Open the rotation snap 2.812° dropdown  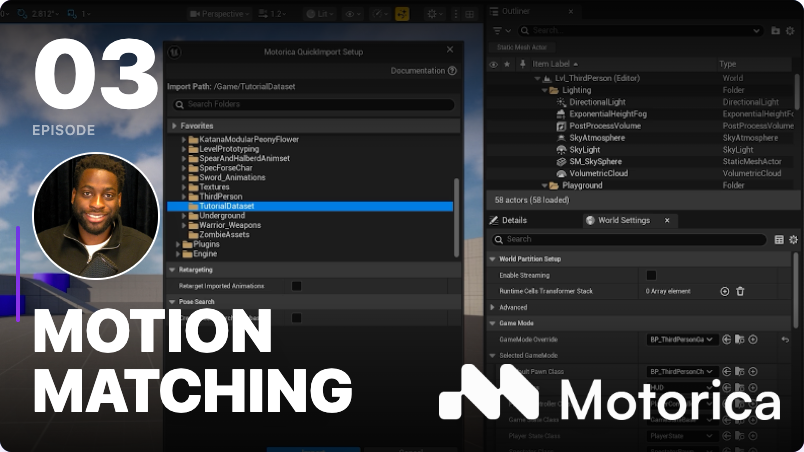tap(45, 14)
